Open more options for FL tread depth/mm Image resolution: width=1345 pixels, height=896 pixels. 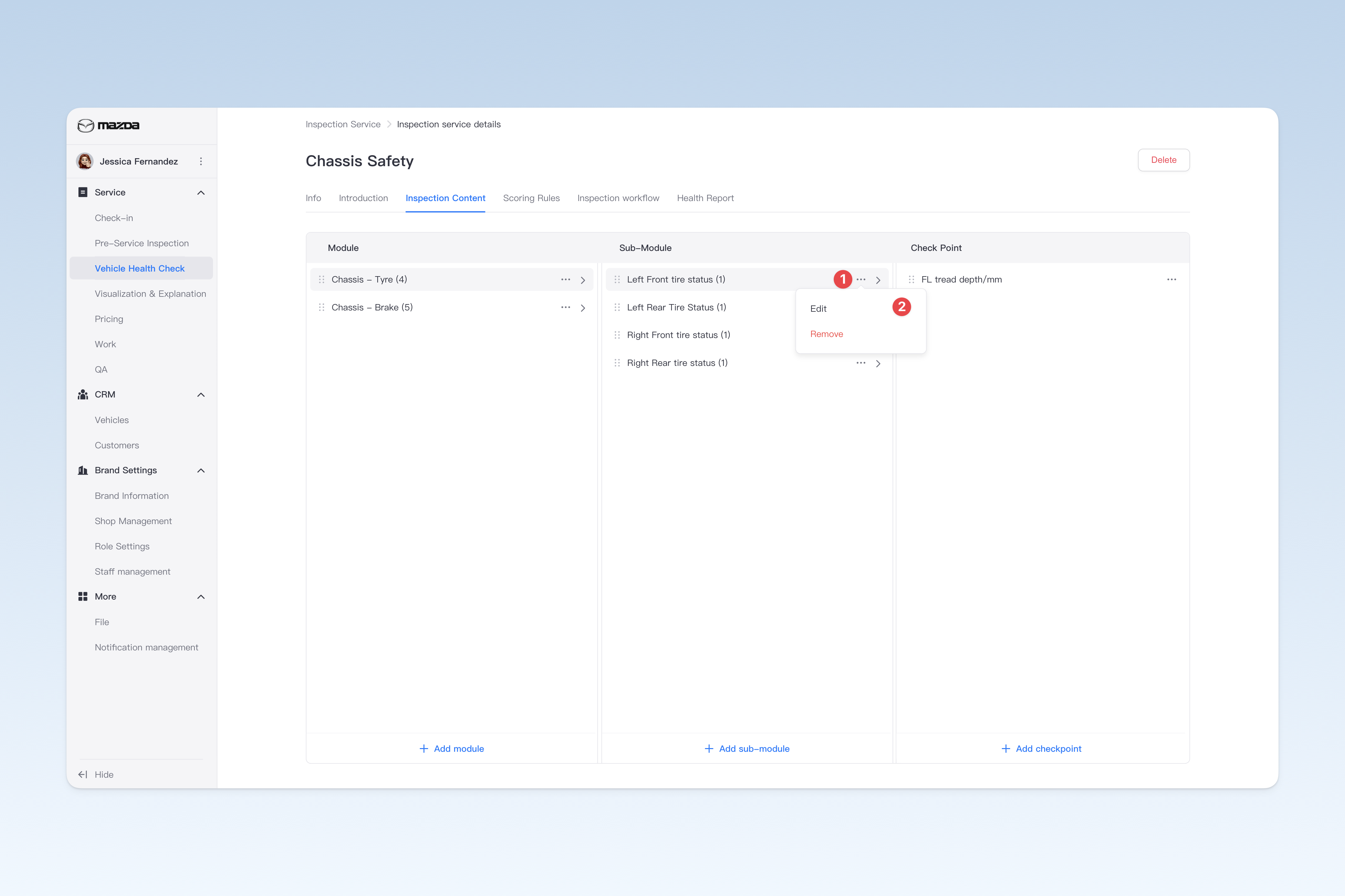click(x=1171, y=280)
